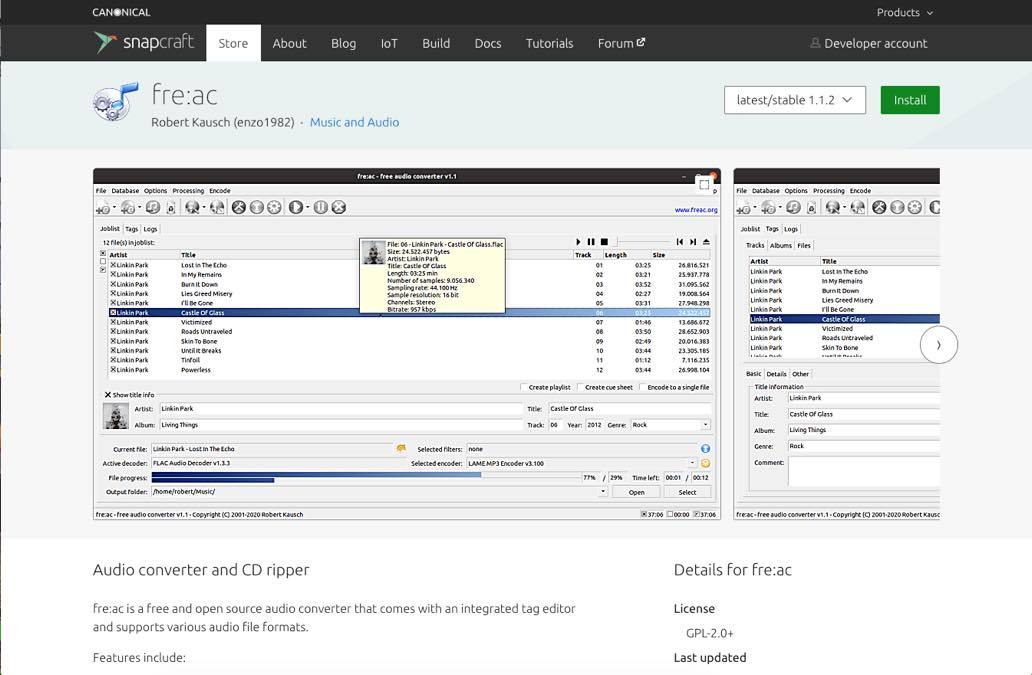Click the stop square icon above the joblist
Image resolution: width=1032 pixels, height=675 pixels.
tap(604, 242)
